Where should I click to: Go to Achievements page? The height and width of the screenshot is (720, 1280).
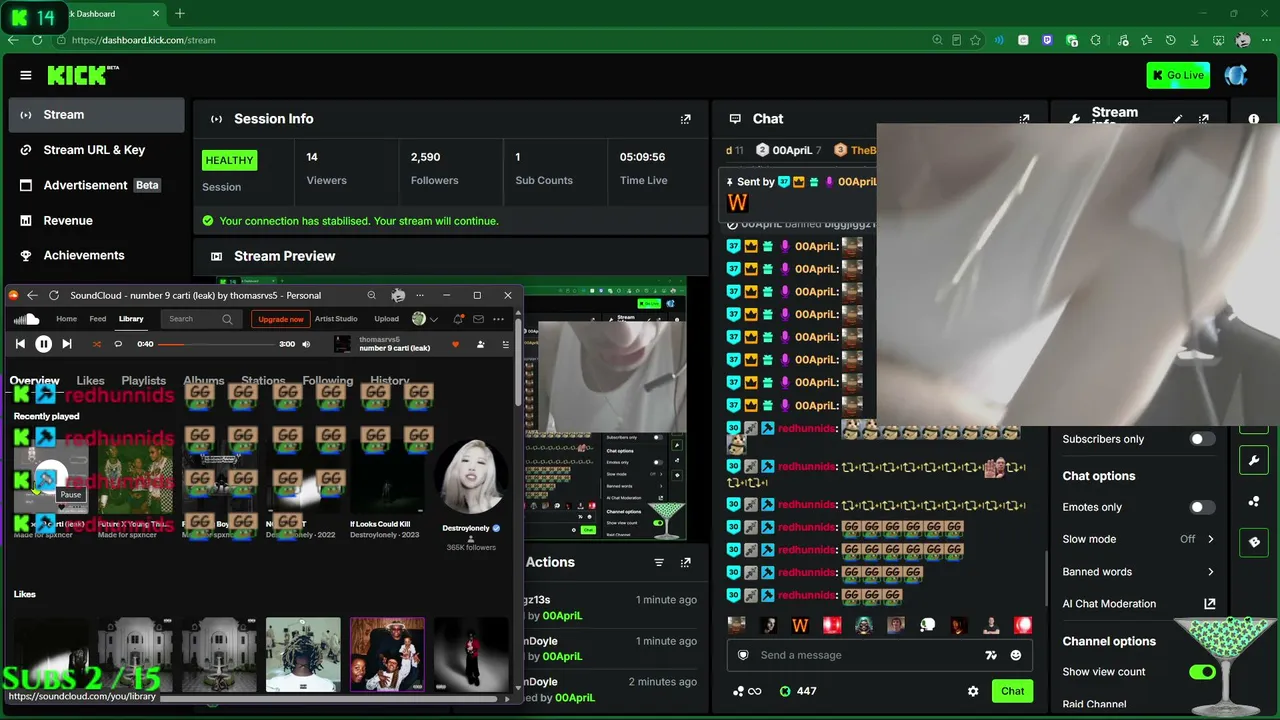(x=96, y=255)
